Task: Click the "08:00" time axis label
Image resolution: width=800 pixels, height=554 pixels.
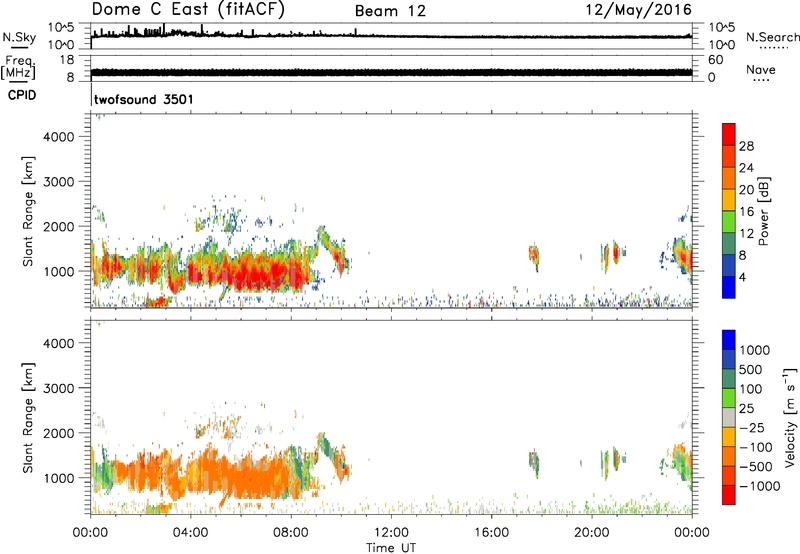Action: 291,533
